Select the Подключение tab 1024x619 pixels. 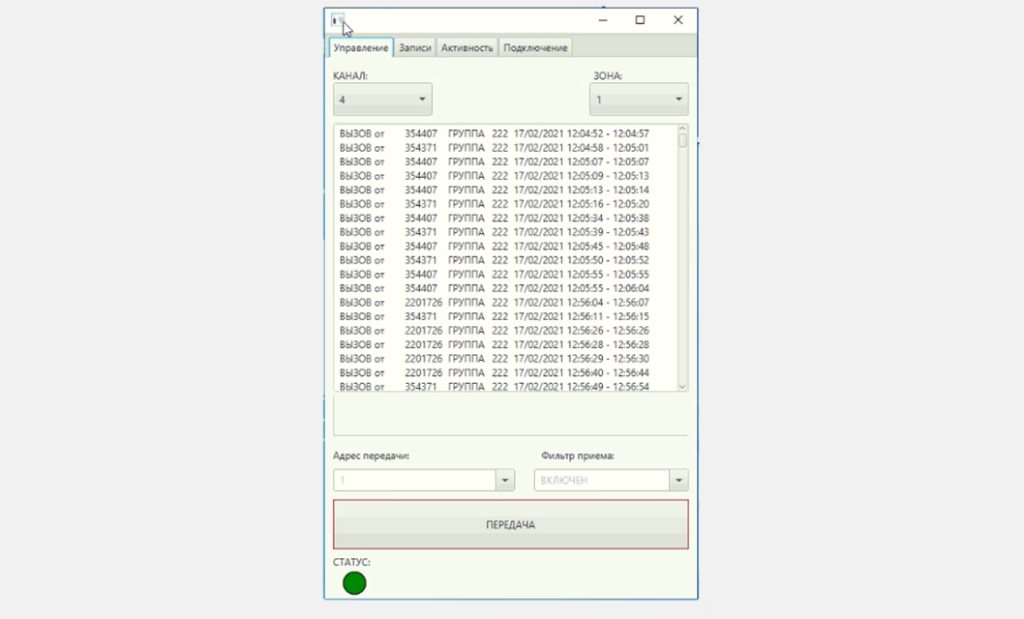(x=535, y=47)
